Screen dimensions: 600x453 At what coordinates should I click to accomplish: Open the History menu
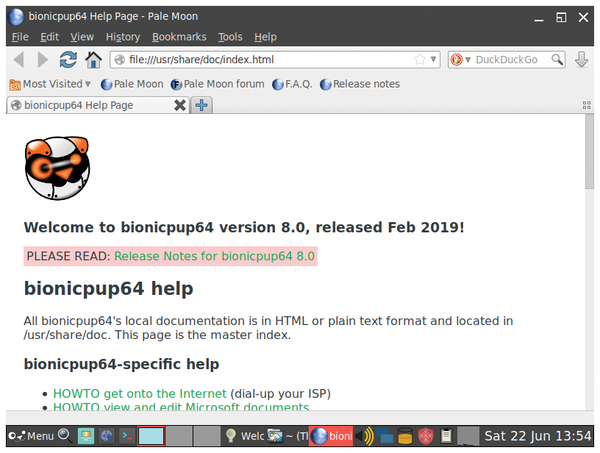123,37
